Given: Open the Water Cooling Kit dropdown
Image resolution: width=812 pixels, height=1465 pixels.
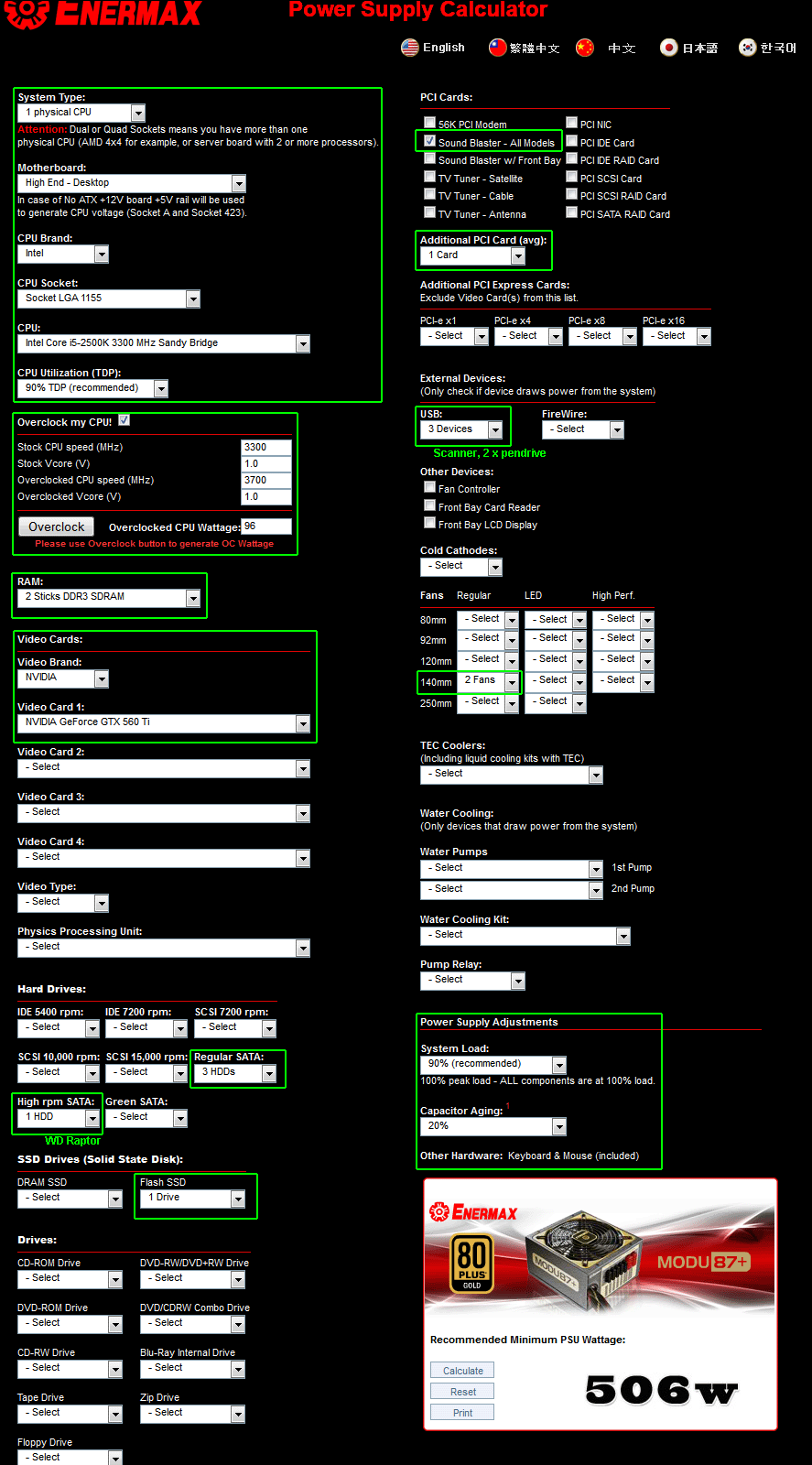Looking at the screenshot, I should click(x=525, y=935).
